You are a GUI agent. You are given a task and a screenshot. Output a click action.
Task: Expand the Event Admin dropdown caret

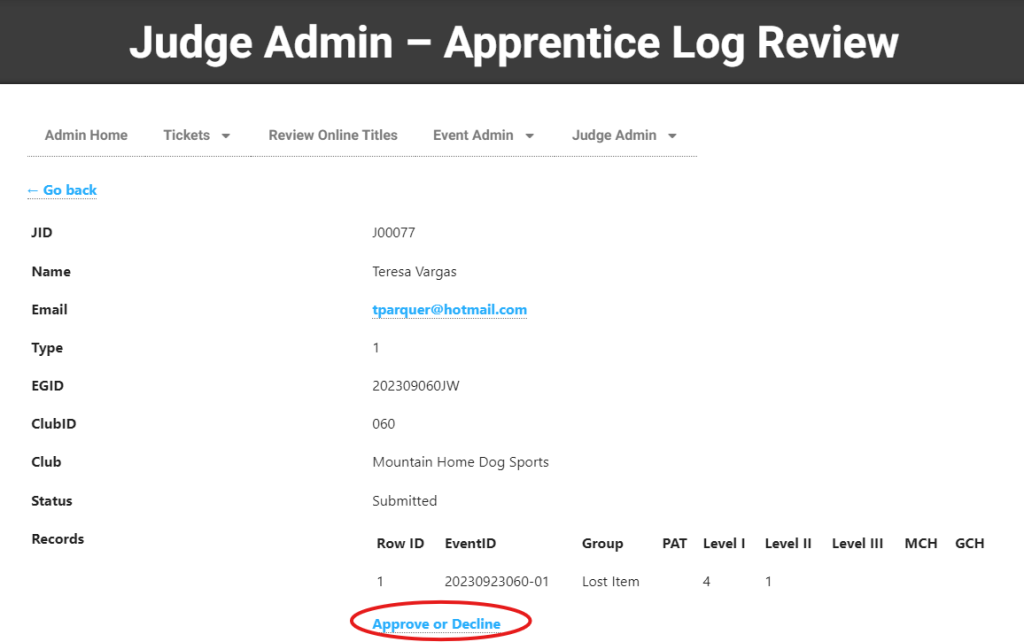[529, 136]
